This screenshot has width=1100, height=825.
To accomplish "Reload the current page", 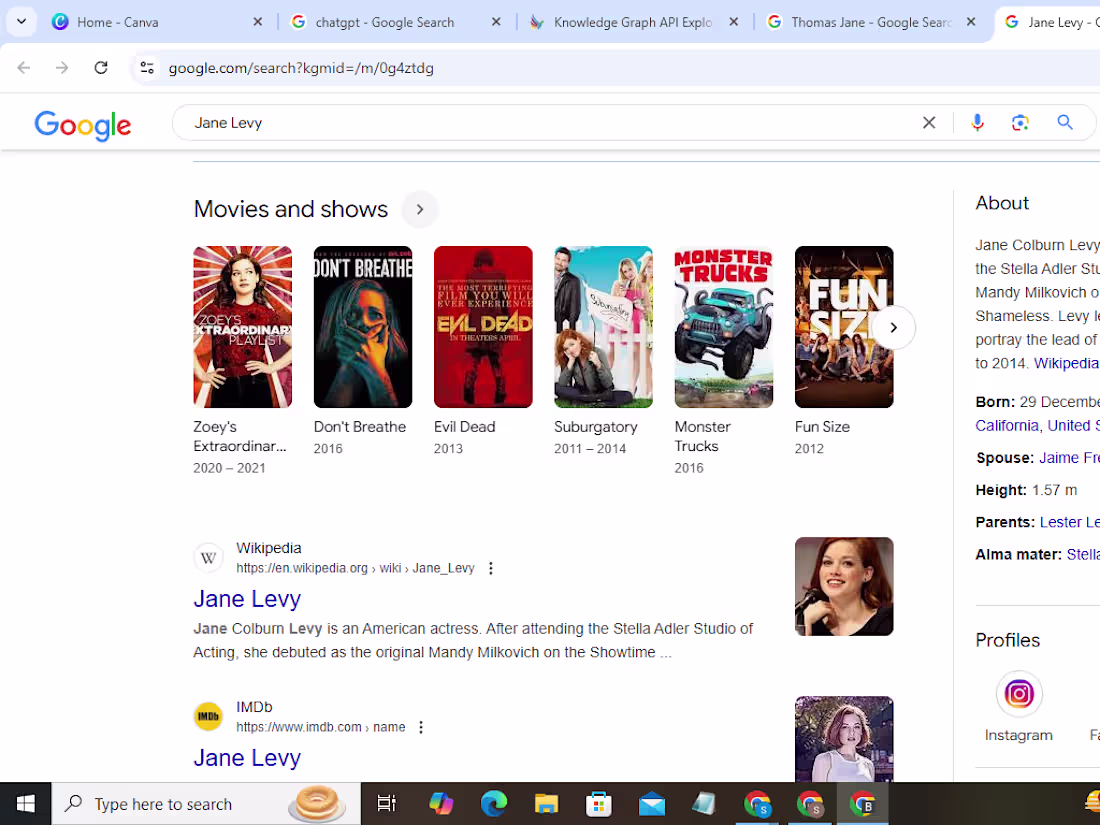I will click(x=100, y=68).
